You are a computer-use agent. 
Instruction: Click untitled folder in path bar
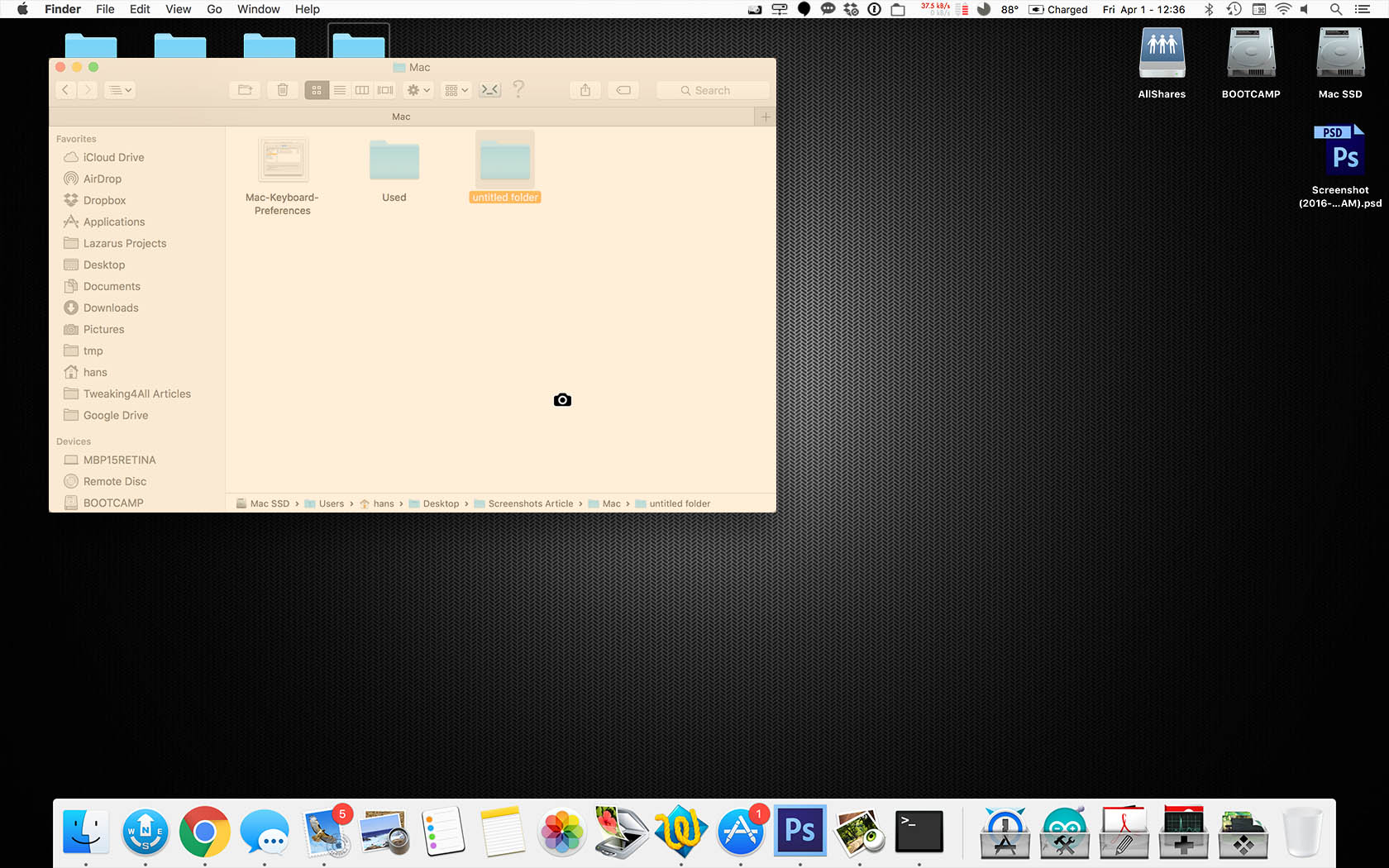[x=673, y=503]
